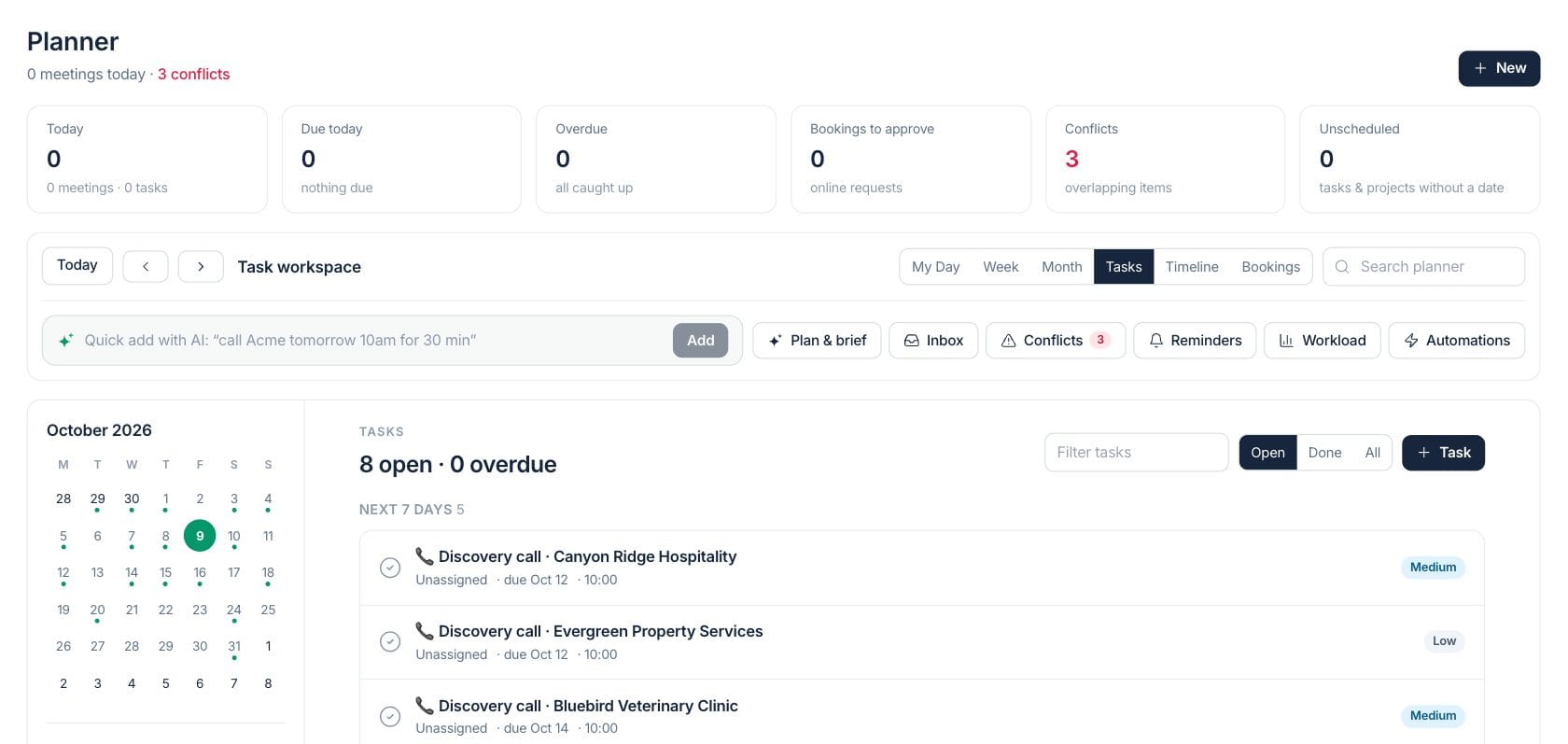
Task: Show only Open tasks
Action: pyautogui.click(x=1267, y=453)
